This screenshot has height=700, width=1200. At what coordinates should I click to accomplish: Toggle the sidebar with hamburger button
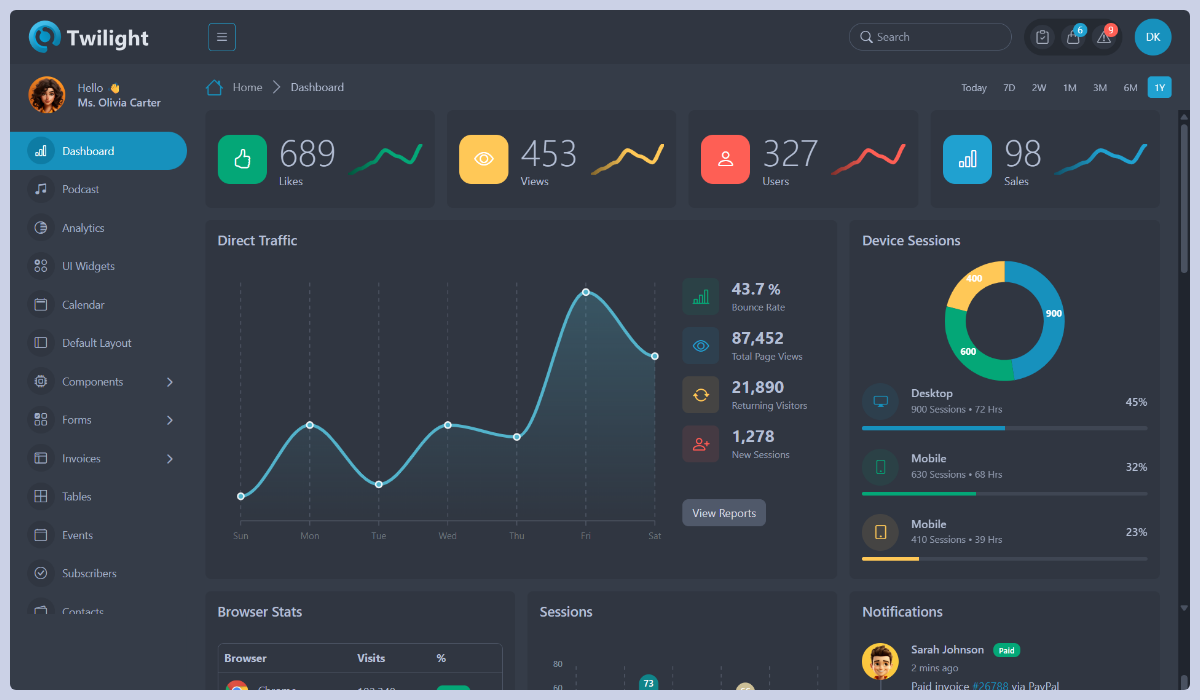point(221,36)
